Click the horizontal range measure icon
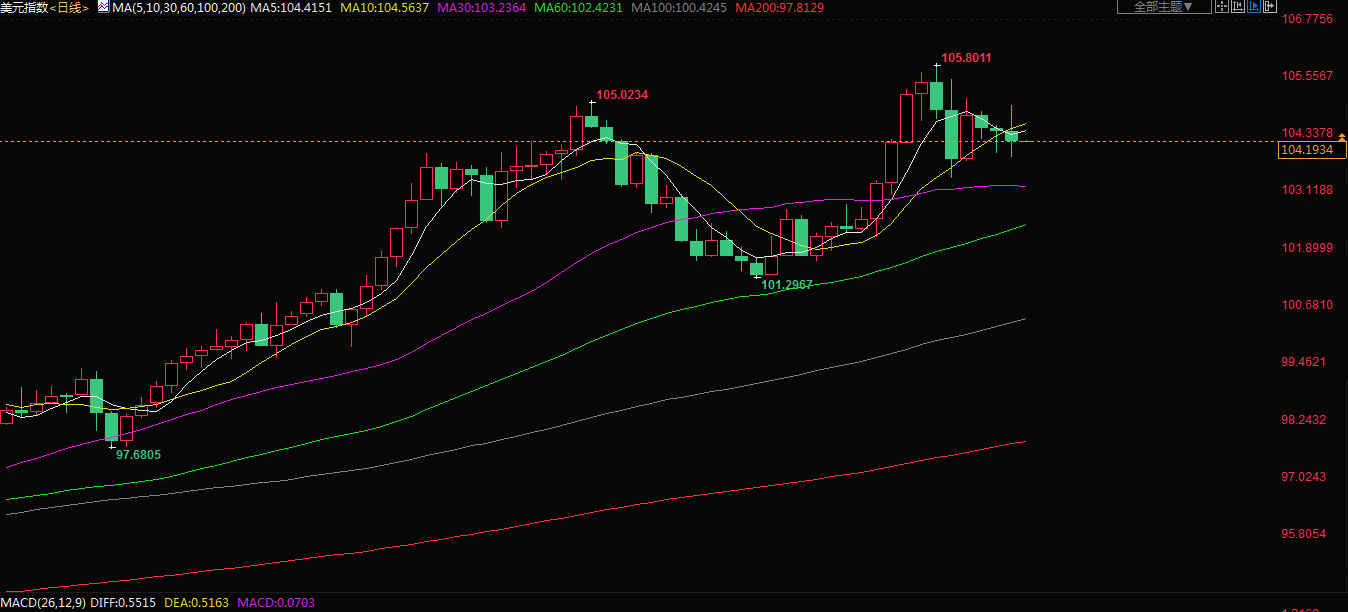Image resolution: width=1348 pixels, height=612 pixels. coord(1237,7)
